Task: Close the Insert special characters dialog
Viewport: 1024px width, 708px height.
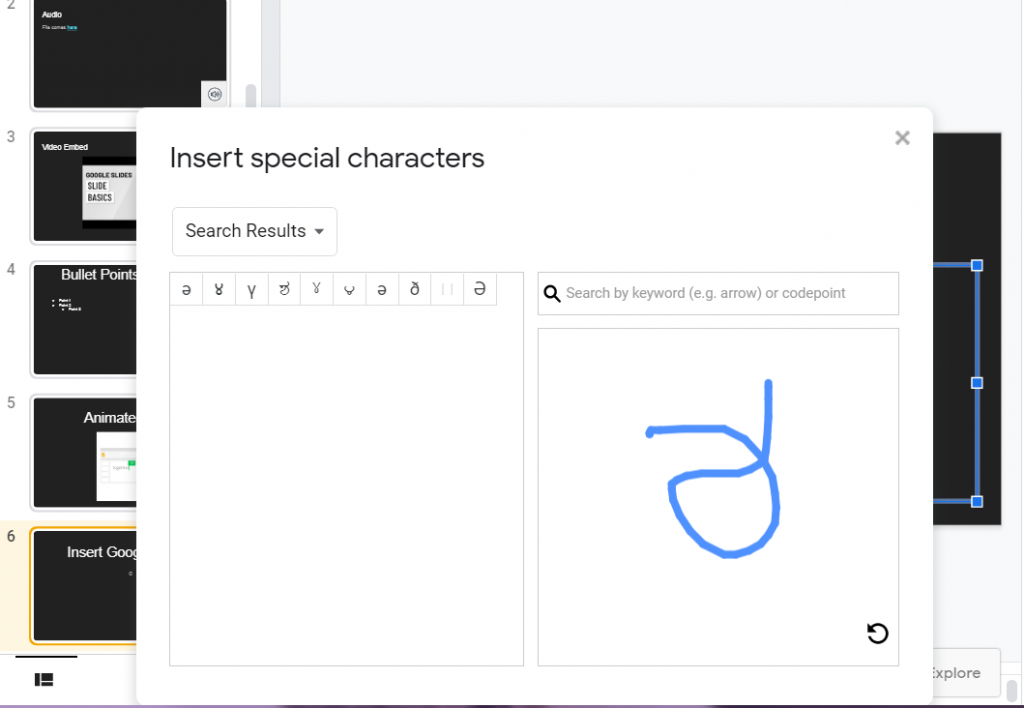Action: pyautogui.click(x=902, y=138)
